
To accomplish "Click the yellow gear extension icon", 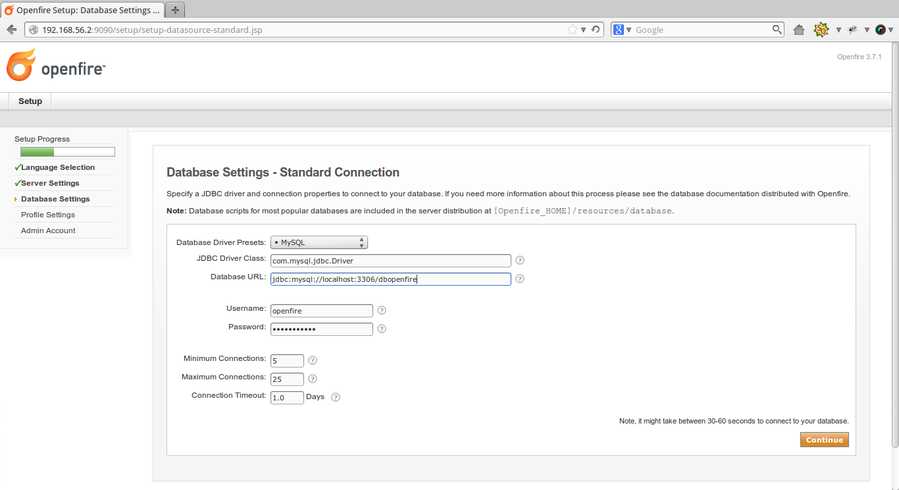I will point(821,30).
